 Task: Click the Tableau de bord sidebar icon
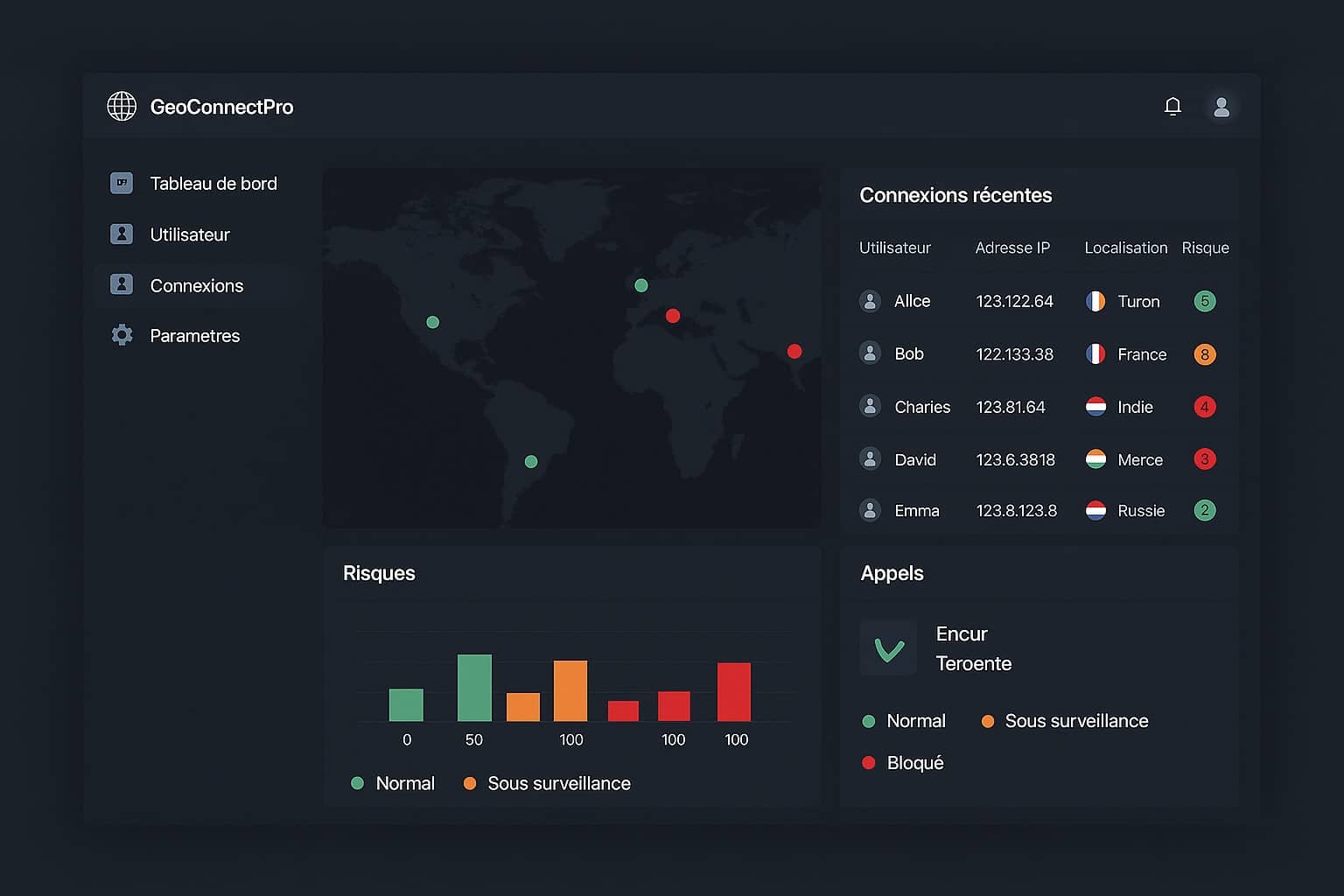coord(122,184)
